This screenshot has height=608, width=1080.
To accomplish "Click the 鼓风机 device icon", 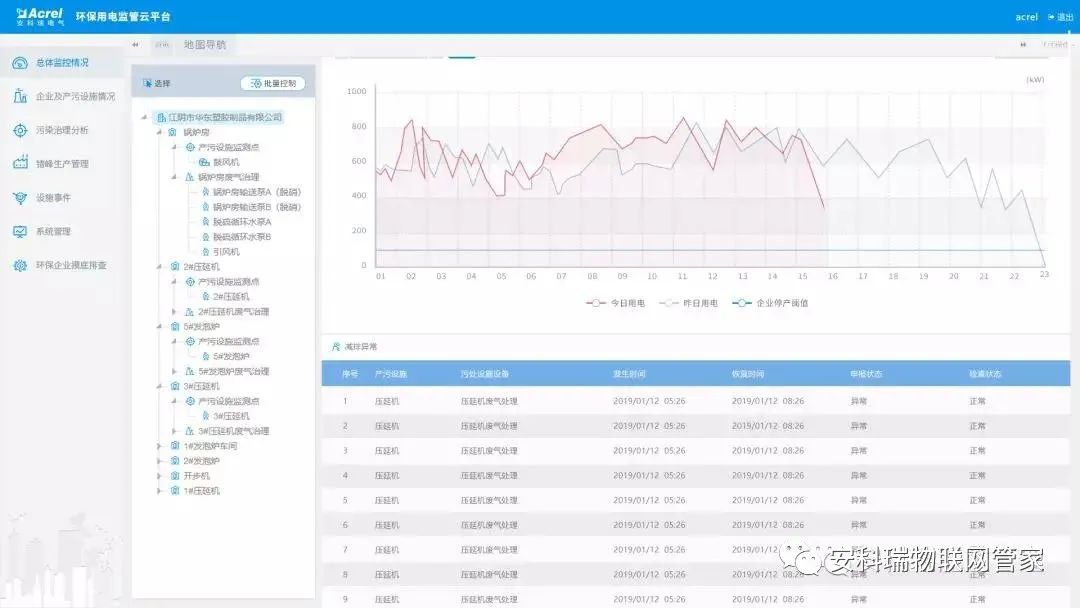I will tap(205, 163).
